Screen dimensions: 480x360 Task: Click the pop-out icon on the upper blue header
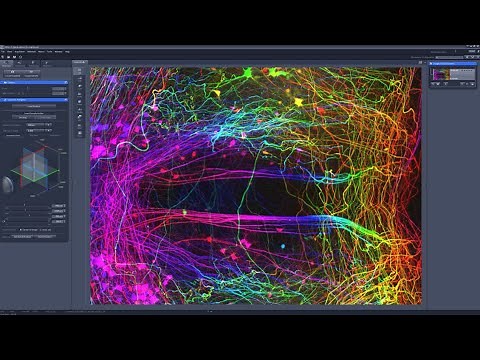click(66, 82)
